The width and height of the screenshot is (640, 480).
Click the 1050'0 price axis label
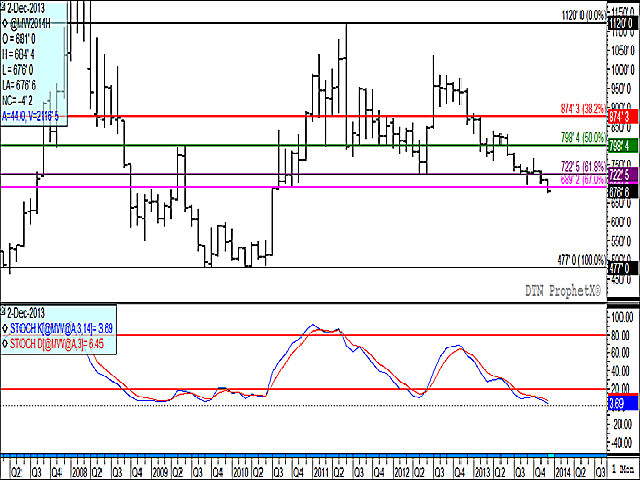(625, 50)
